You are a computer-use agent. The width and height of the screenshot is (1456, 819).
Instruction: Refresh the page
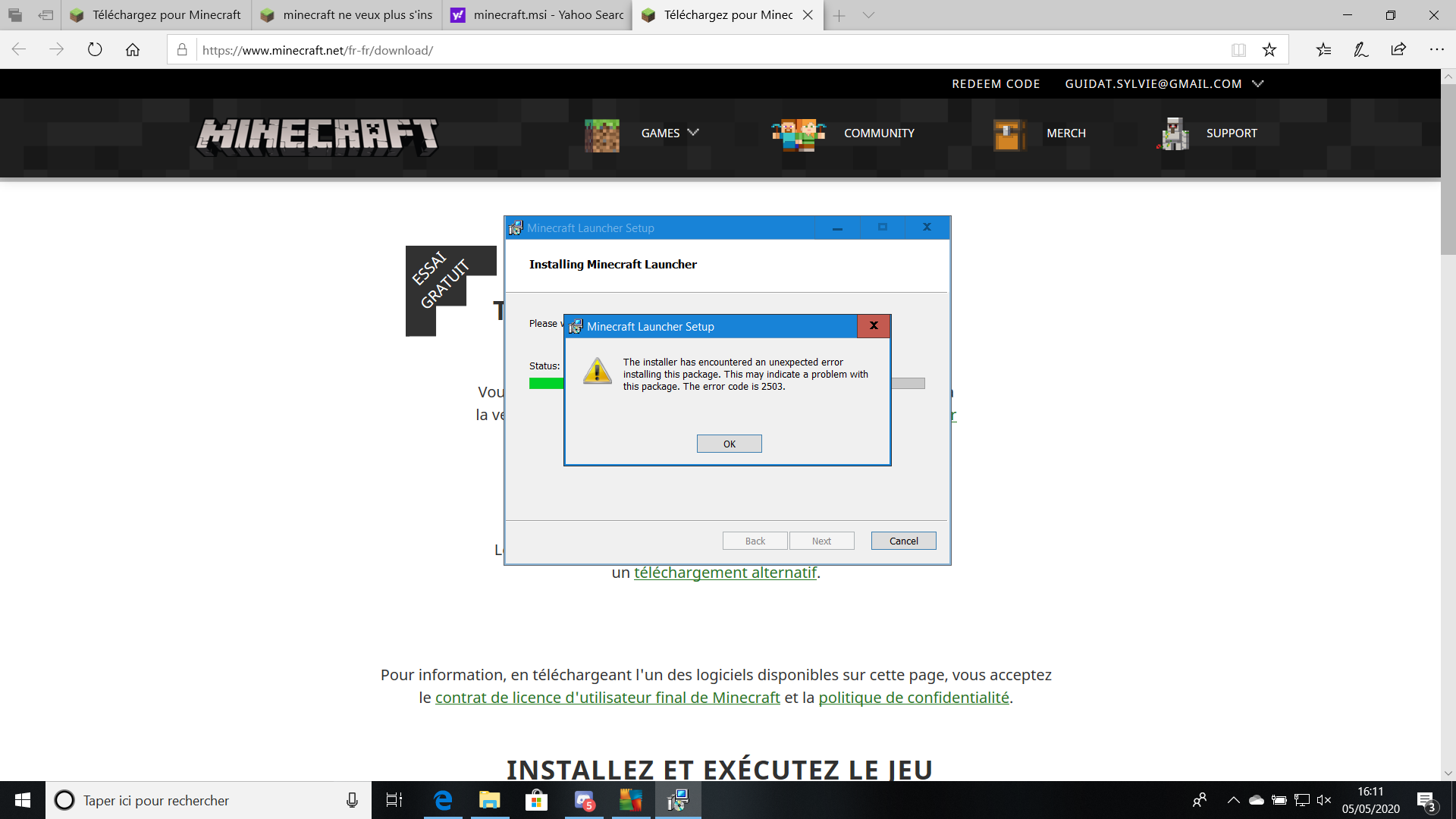tap(95, 50)
